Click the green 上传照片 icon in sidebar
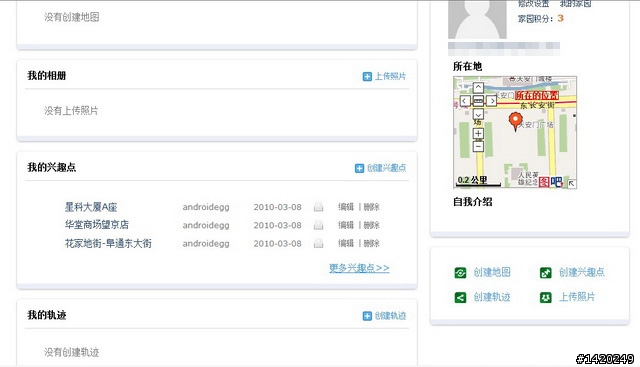 tap(546, 298)
